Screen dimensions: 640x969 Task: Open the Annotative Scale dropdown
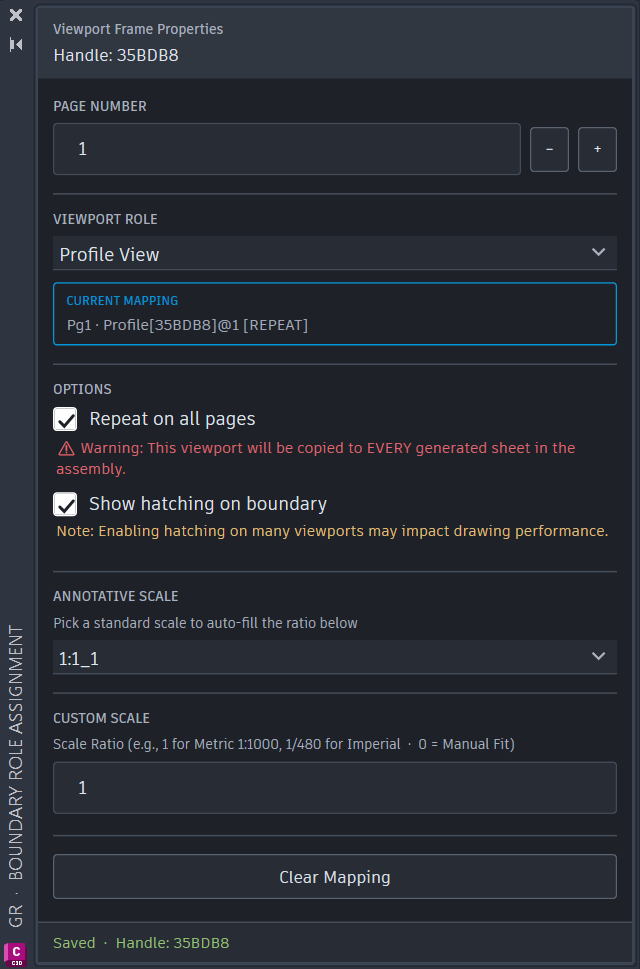335,657
